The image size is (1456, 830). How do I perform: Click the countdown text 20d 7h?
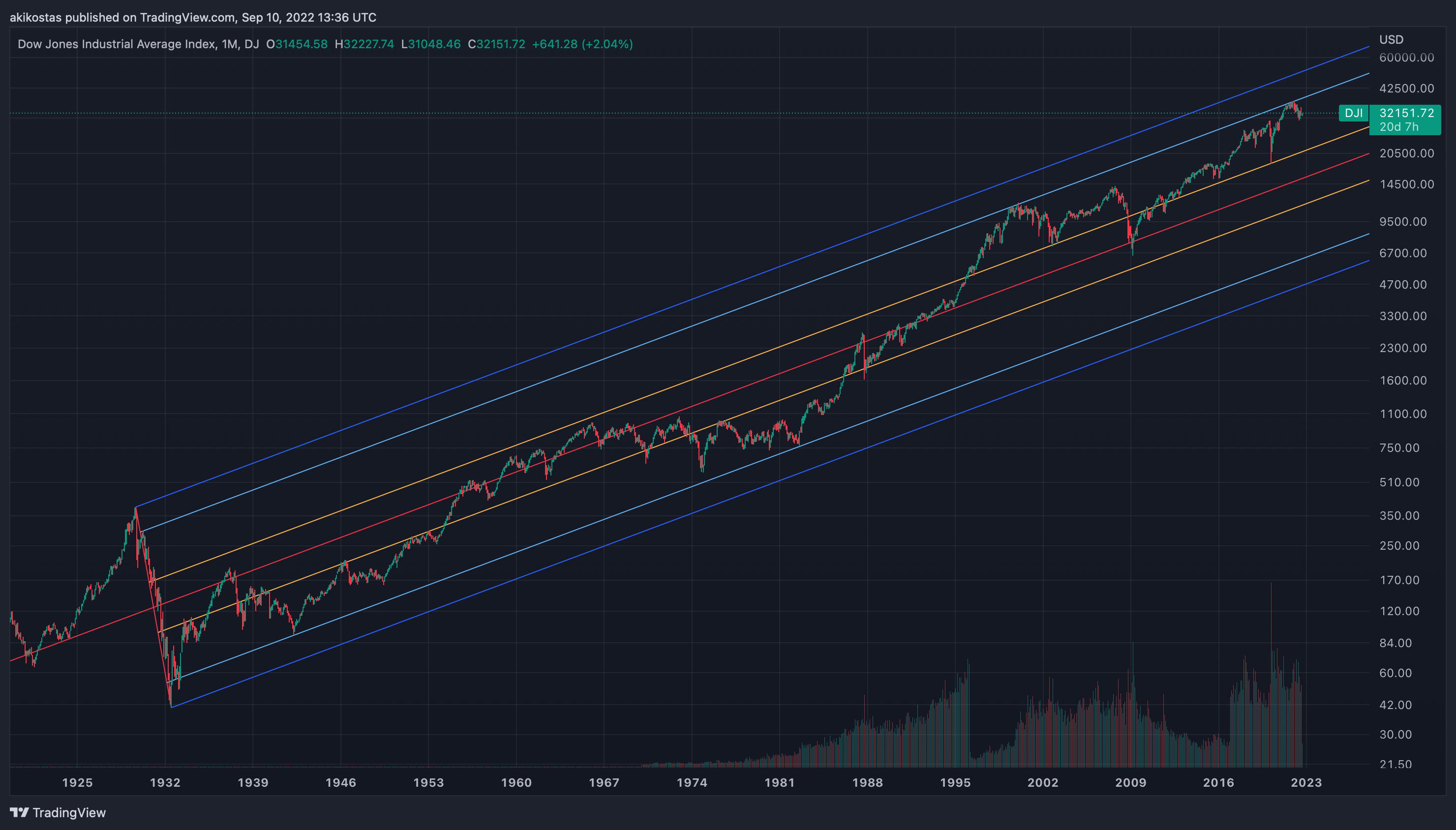click(1399, 126)
